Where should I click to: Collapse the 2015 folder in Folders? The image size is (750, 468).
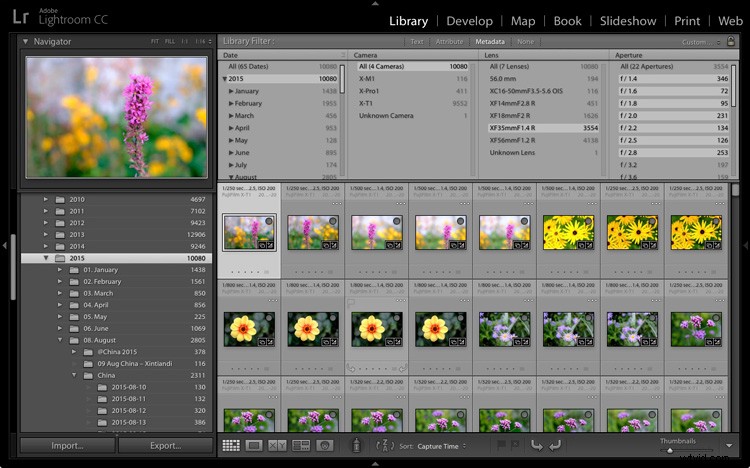pyautogui.click(x=46, y=258)
